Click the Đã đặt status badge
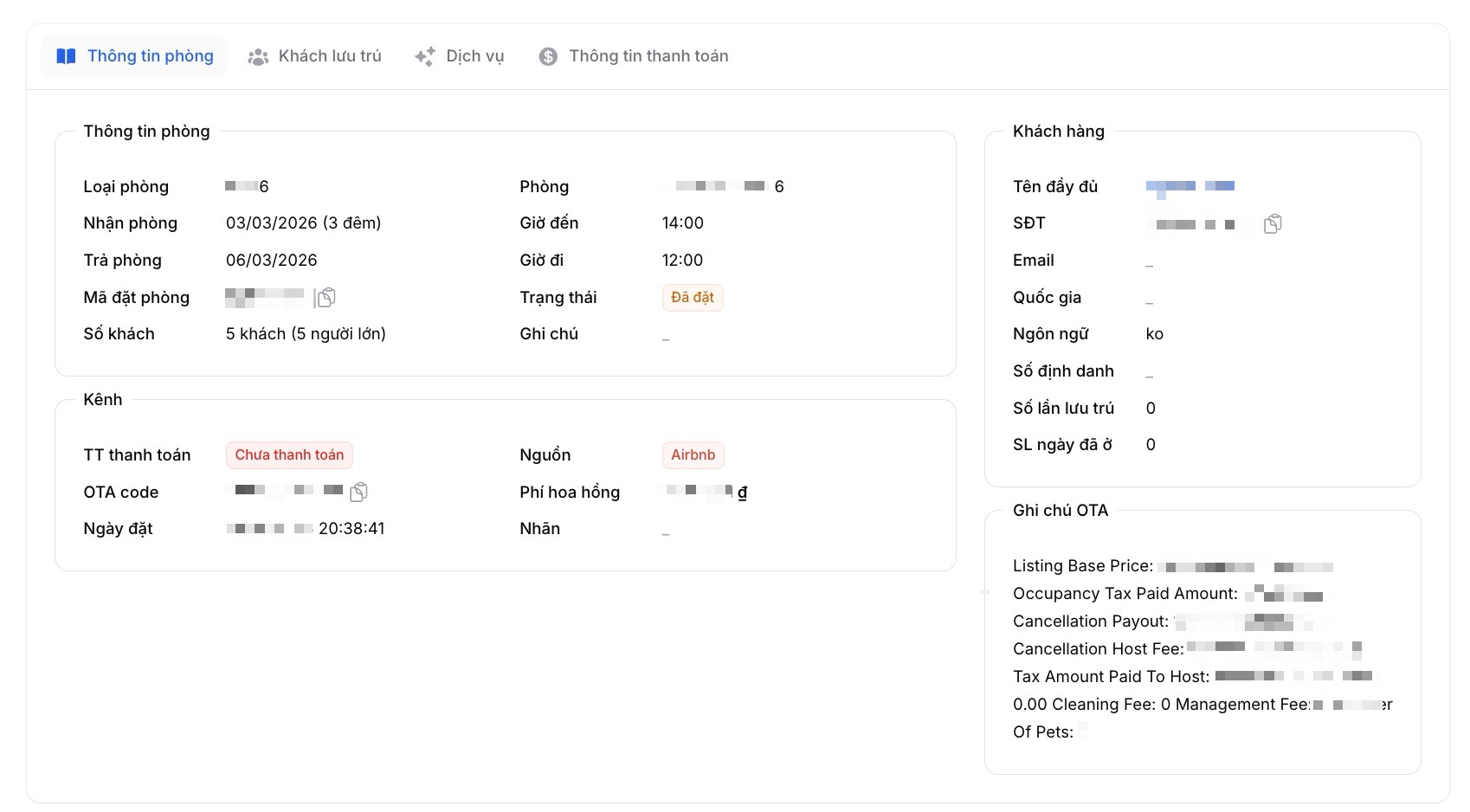 (692, 298)
